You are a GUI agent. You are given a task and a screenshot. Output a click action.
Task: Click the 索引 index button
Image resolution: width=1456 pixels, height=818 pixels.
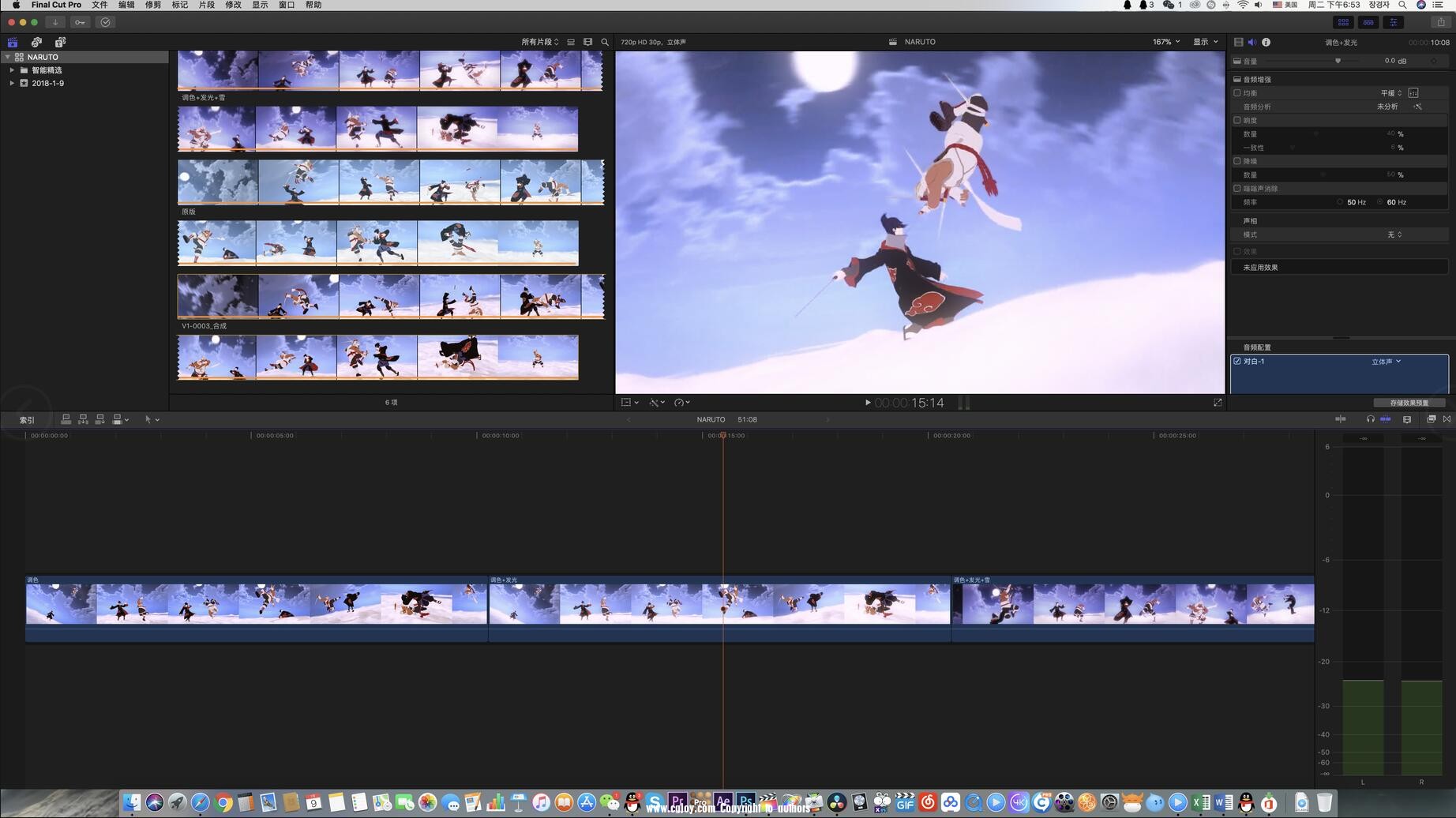(x=27, y=420)
